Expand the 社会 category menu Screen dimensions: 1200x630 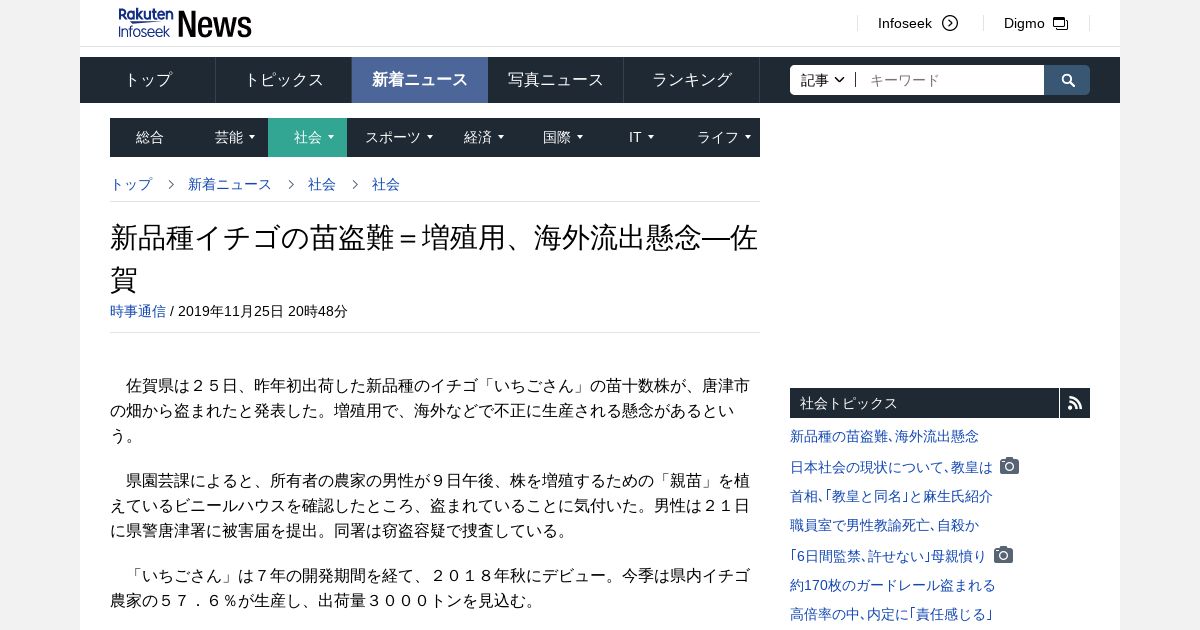[x=308, y=137]
